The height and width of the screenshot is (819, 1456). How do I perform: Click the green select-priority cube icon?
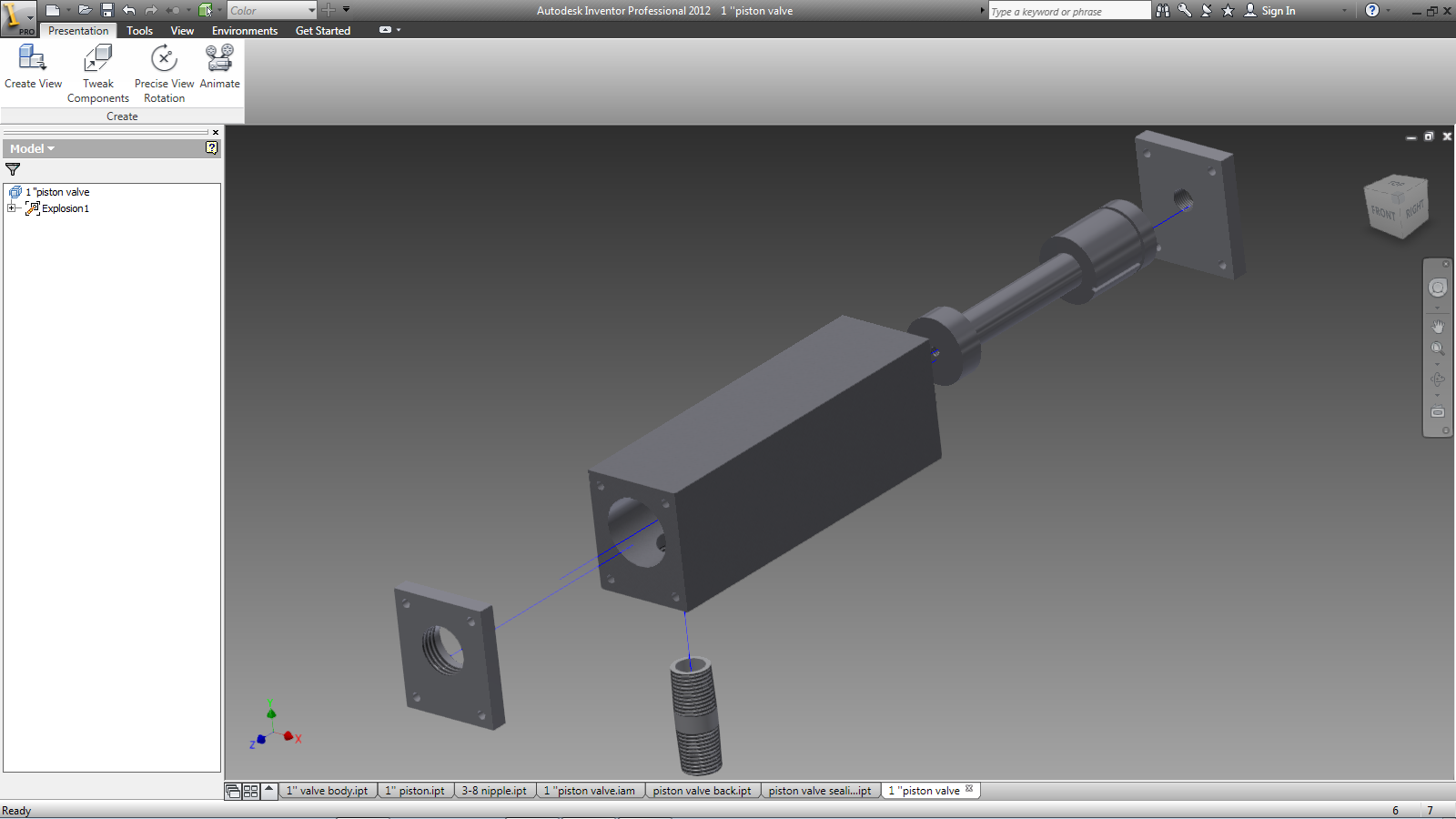click(x=206, y=10)
